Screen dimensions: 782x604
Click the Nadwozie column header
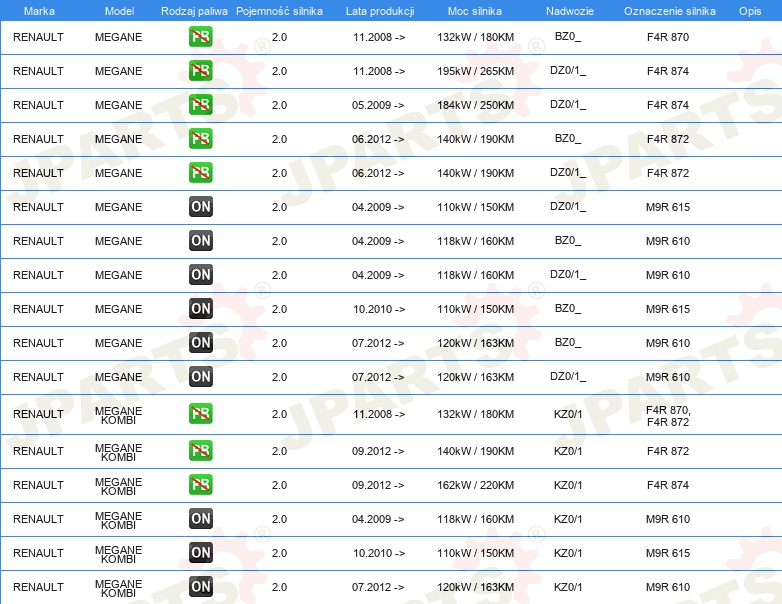coord(570,11)
